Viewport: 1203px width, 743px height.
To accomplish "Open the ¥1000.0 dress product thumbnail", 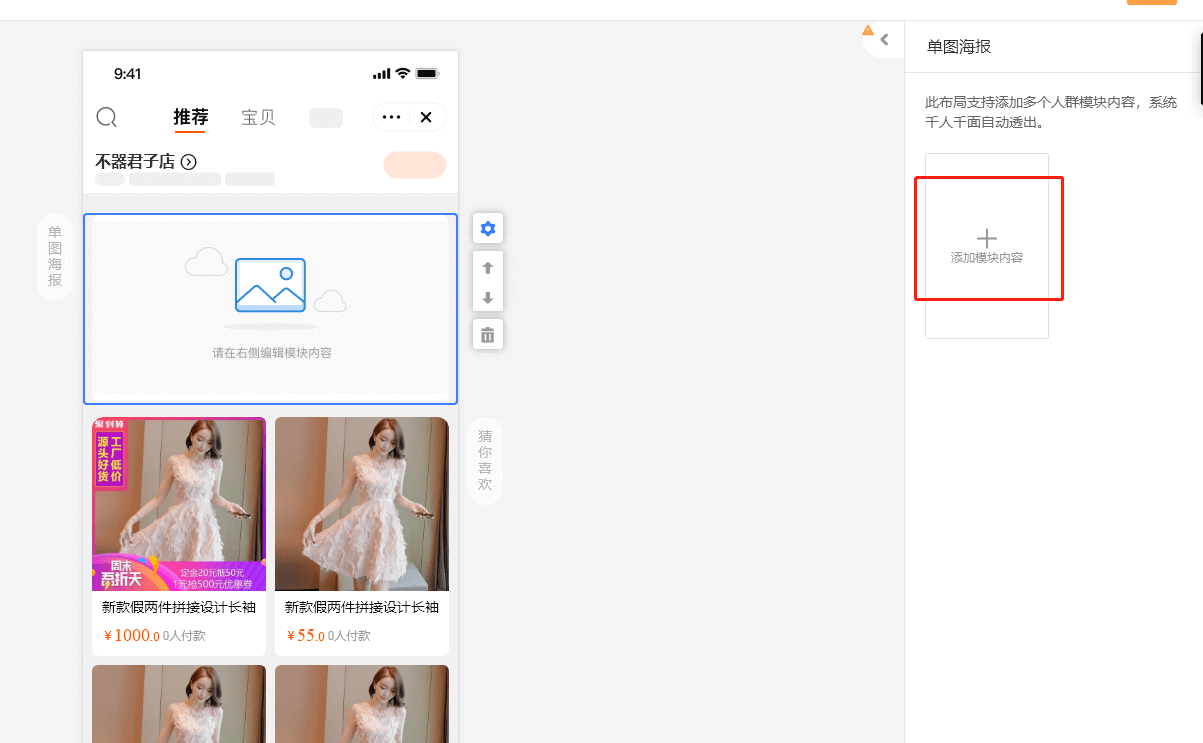I will tap(179, 504).
